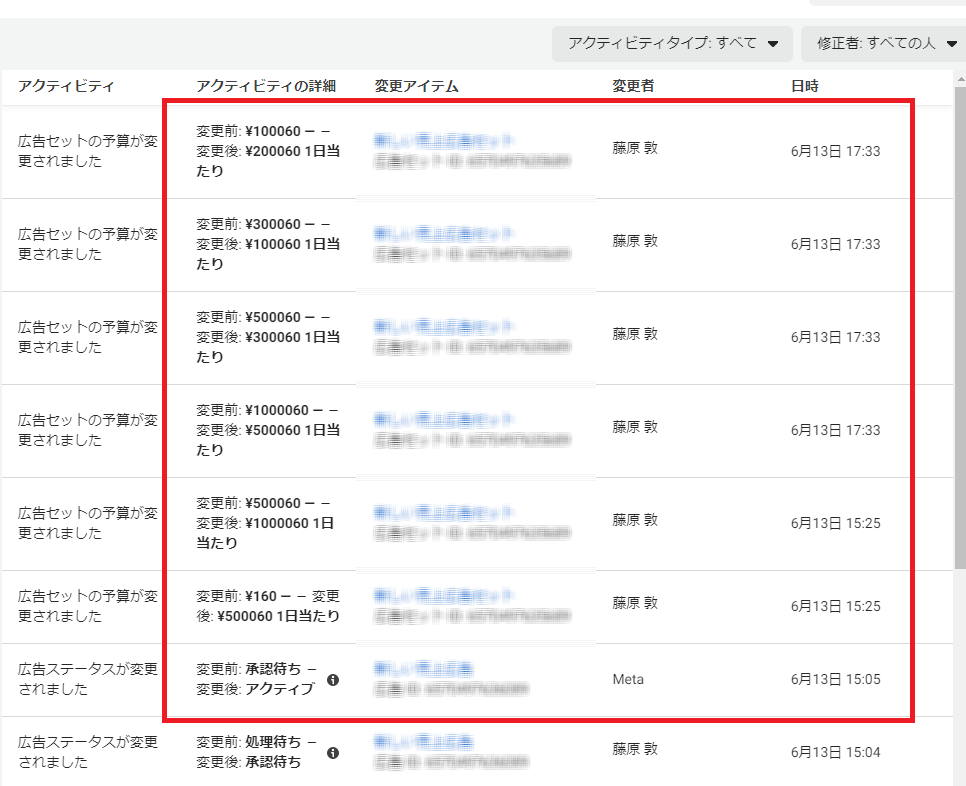Click info icon beside 処理待ち to 承認待ち change
This screenshot has width=966, height=786.
333,753
